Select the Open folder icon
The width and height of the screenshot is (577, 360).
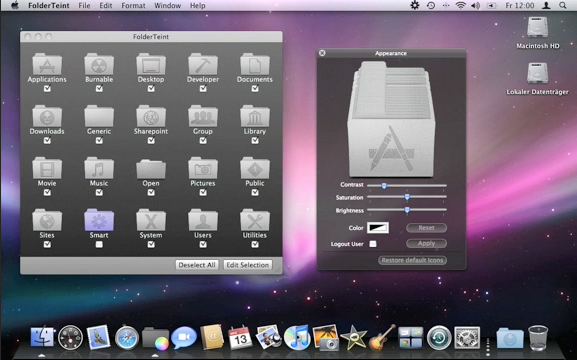pyautogui.click(x=151, y=169)
